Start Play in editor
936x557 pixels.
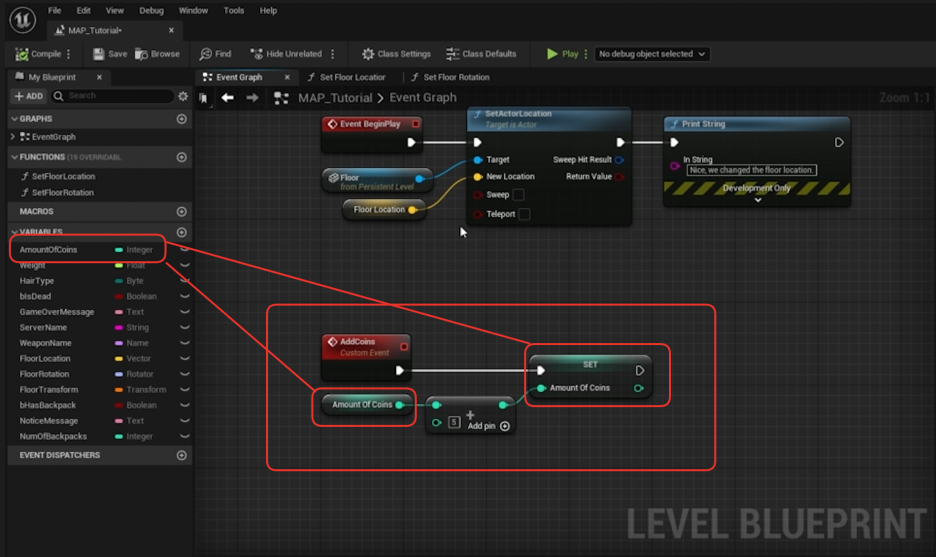click(562, 54)
